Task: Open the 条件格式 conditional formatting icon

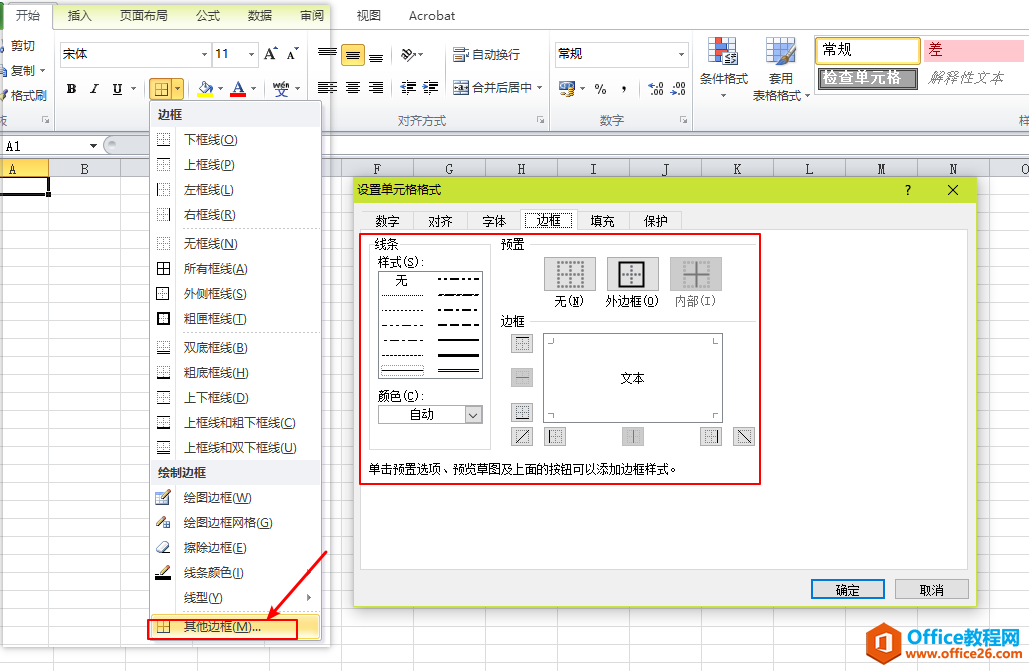Action: [x=723, y=53]
